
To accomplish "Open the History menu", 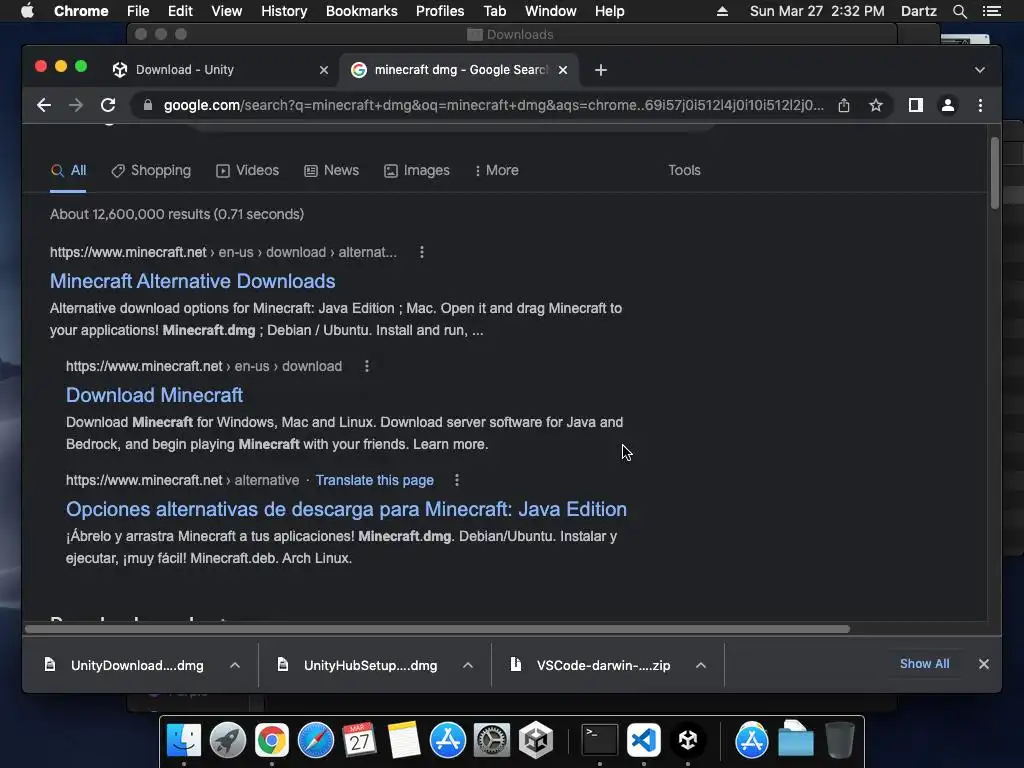I will point(284,11).
